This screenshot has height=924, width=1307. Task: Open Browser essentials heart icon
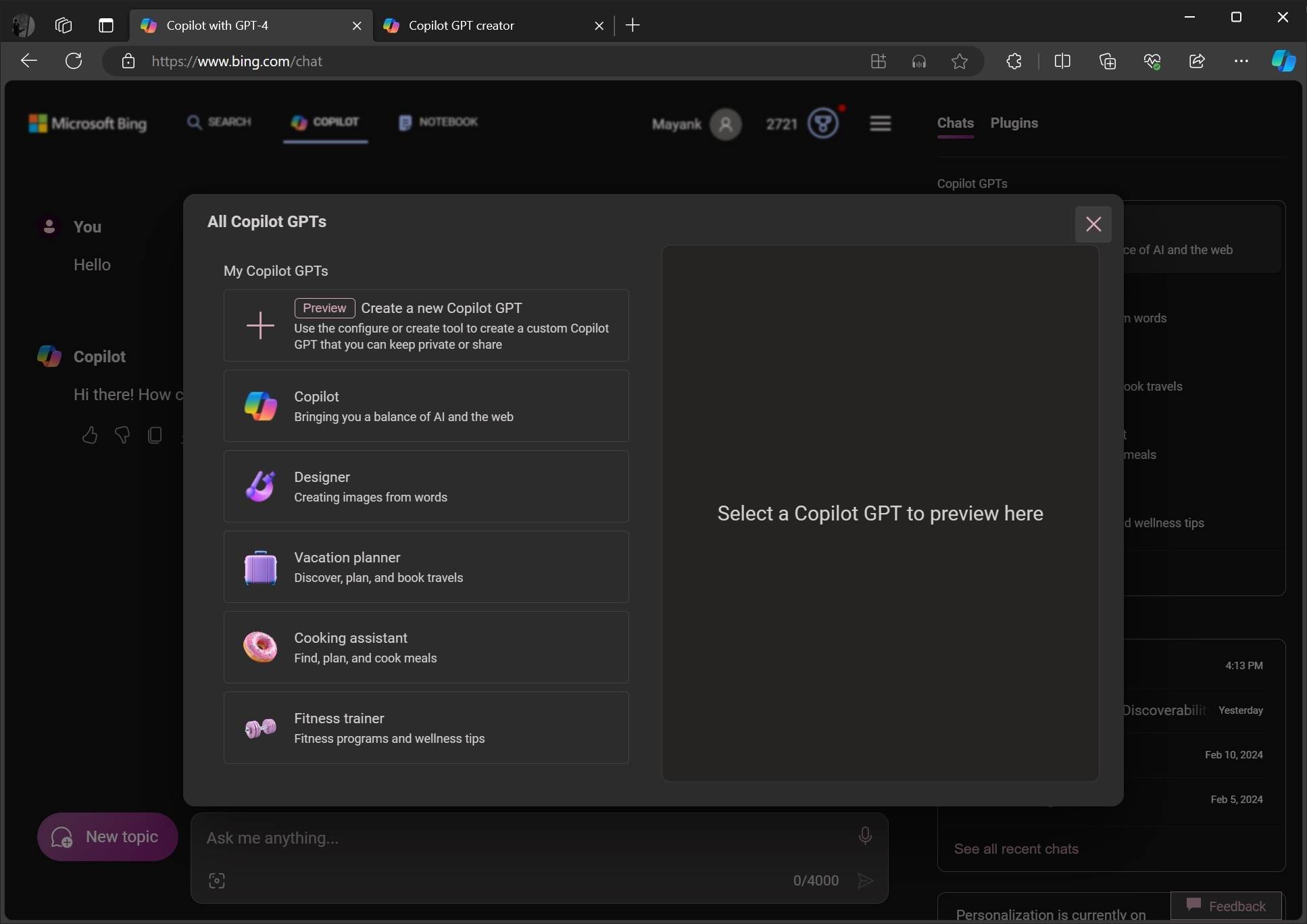1152,62
